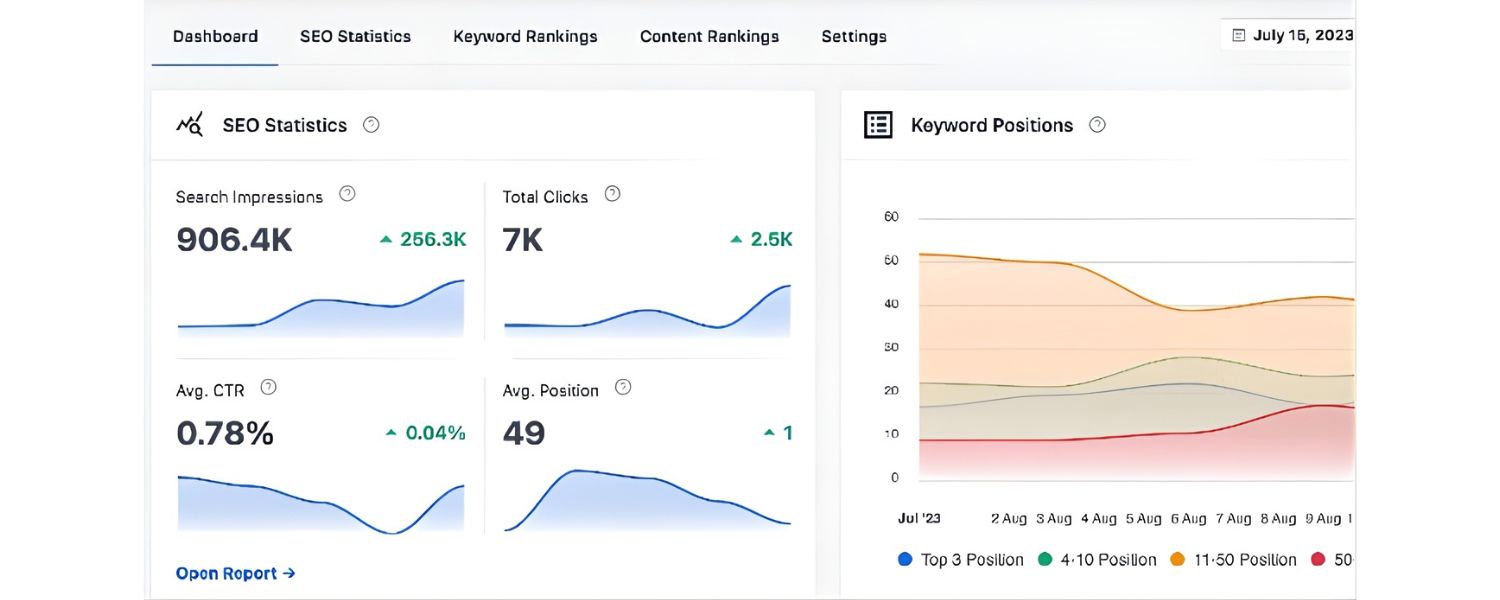Open the calendar icon beside July 15, 2023
Screen dimensions: 1500x600
click(x=1237, y=33)
